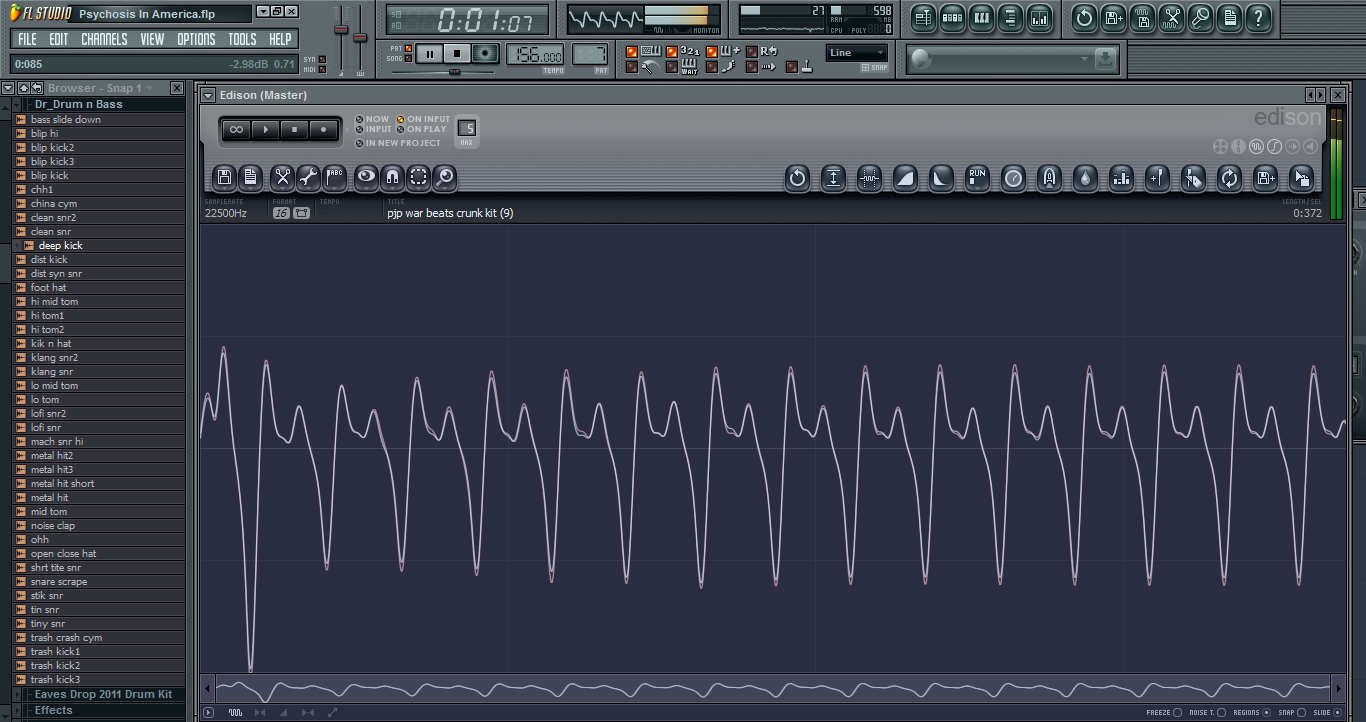Open Edison's zoom magnifier tool
Screen dimensions: 1366x722
pyautogui.click(x=445, y=178)
